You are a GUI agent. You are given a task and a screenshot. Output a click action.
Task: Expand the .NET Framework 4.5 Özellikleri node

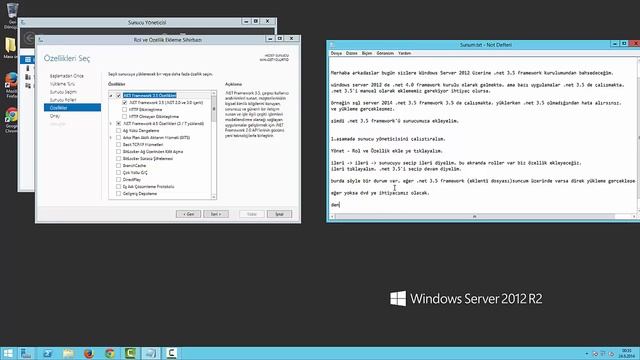[111, 124]
